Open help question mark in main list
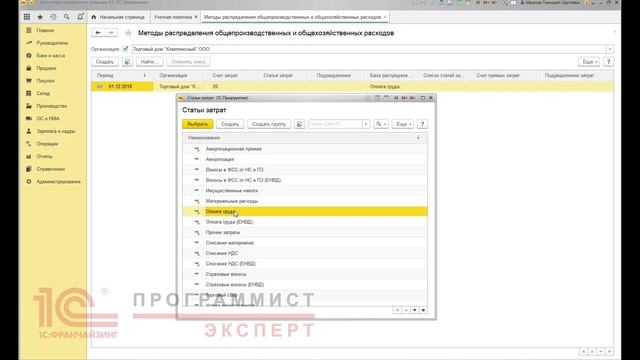This screenshot has width=640, height=360. [x=608, y=62]
